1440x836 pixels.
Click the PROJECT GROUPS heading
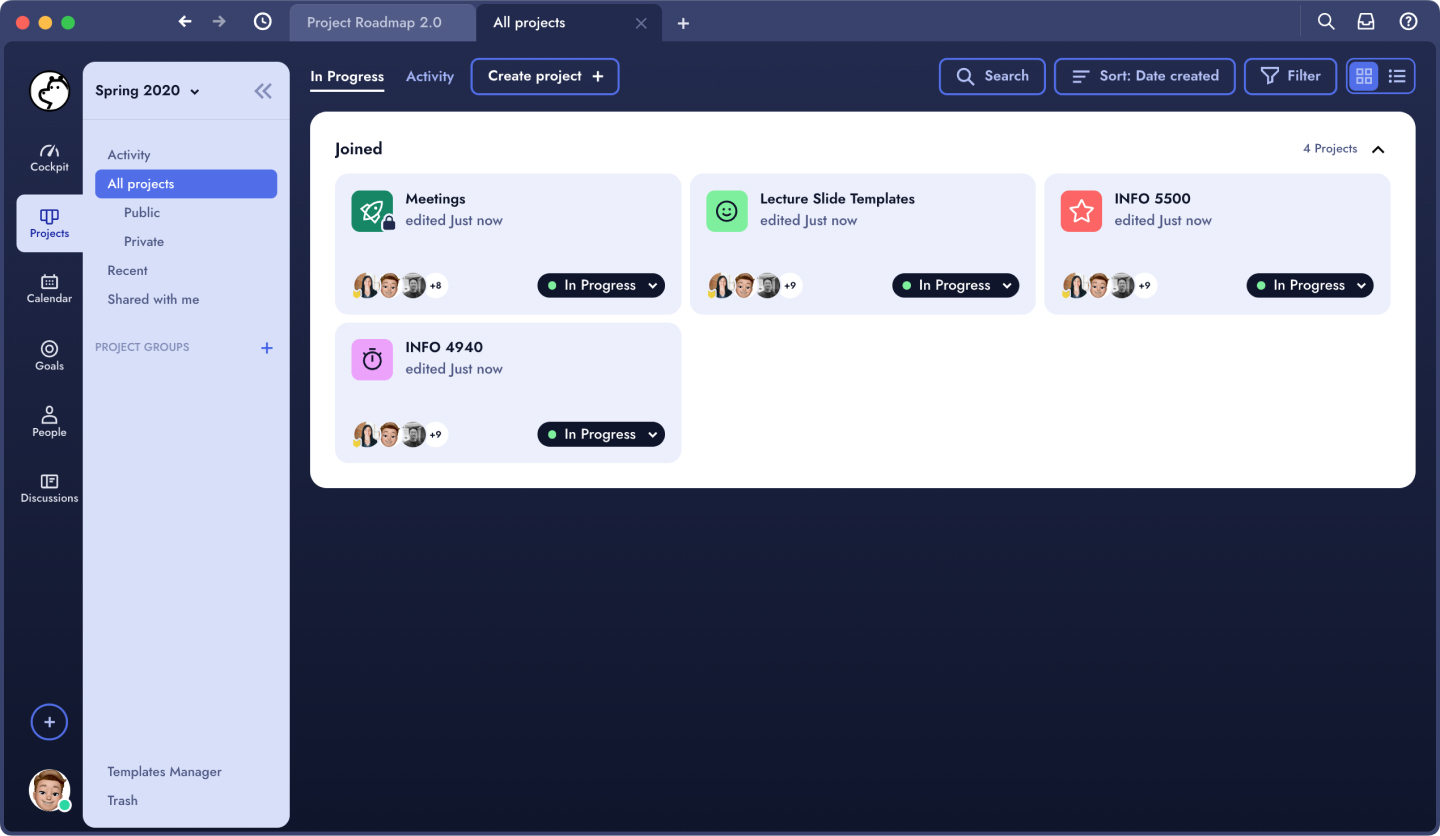point(142,348)
